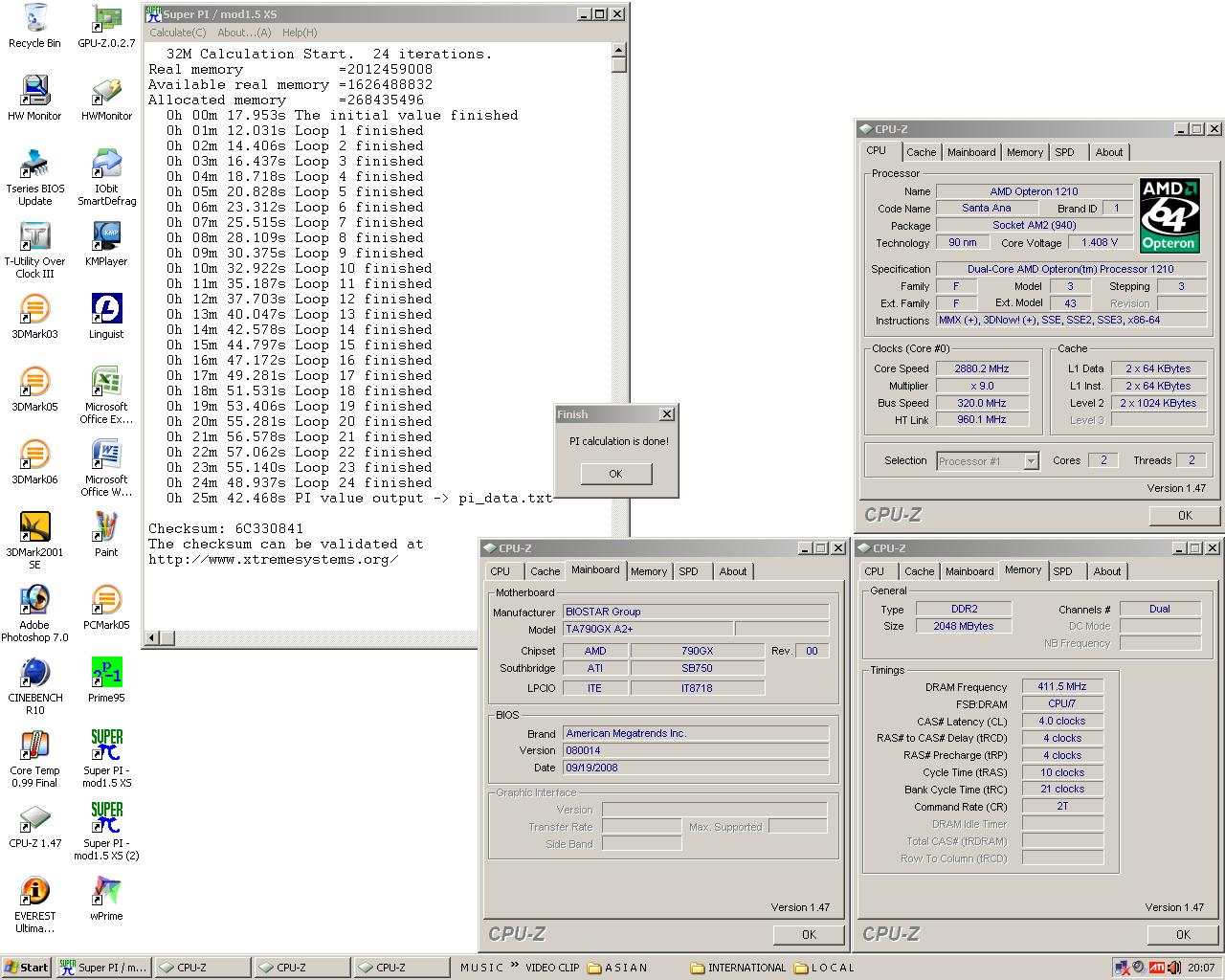Select first CPU-Z taskbar button
The image size is (1225, 980).
[201, 968]
